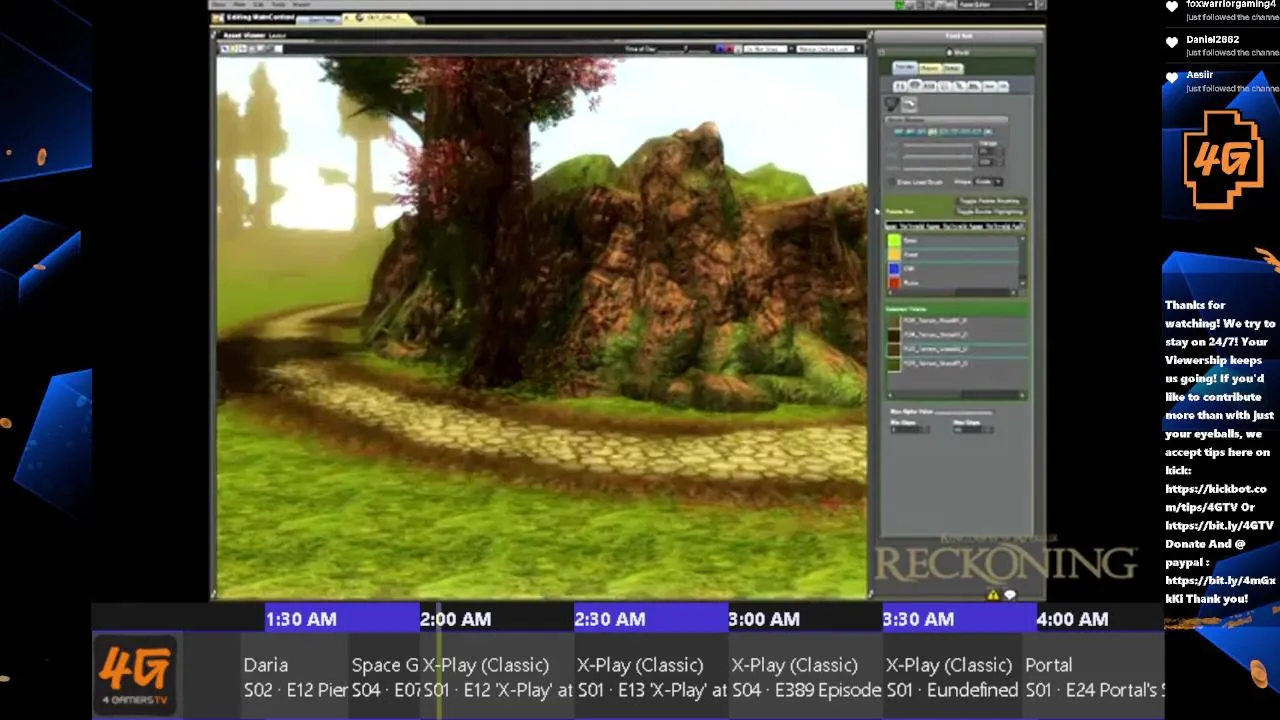Screen dimensions: 1280x720
Task: Select the red palette swatch
Action: 893,283
